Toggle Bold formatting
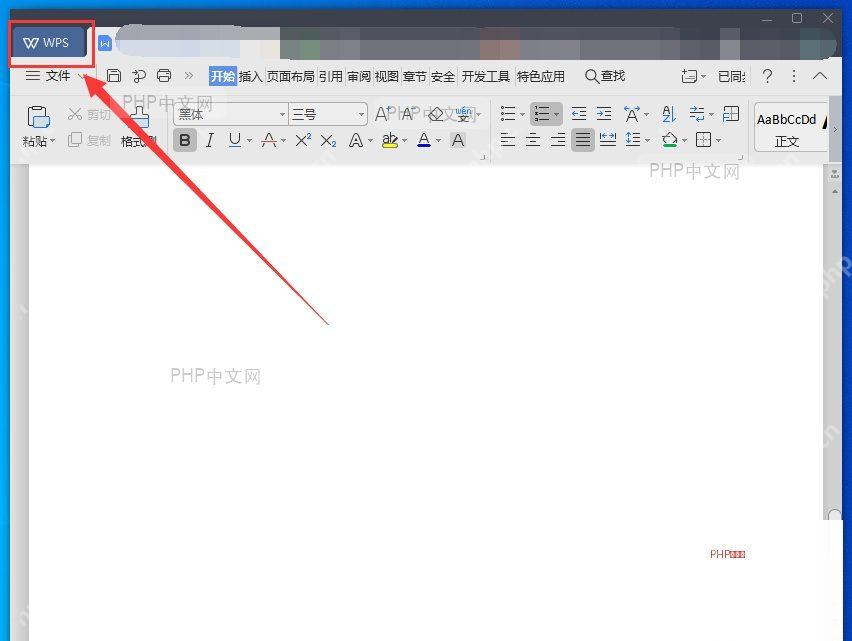 tap(185, 140)
